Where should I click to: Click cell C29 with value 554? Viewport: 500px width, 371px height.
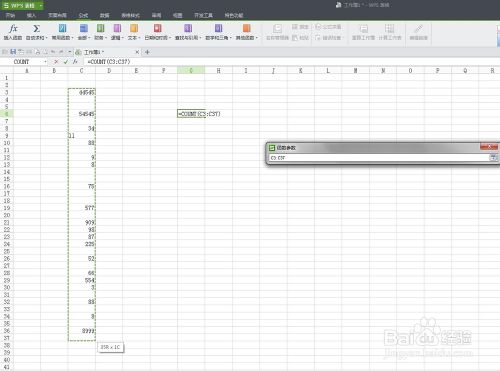(x=82, y=280)
